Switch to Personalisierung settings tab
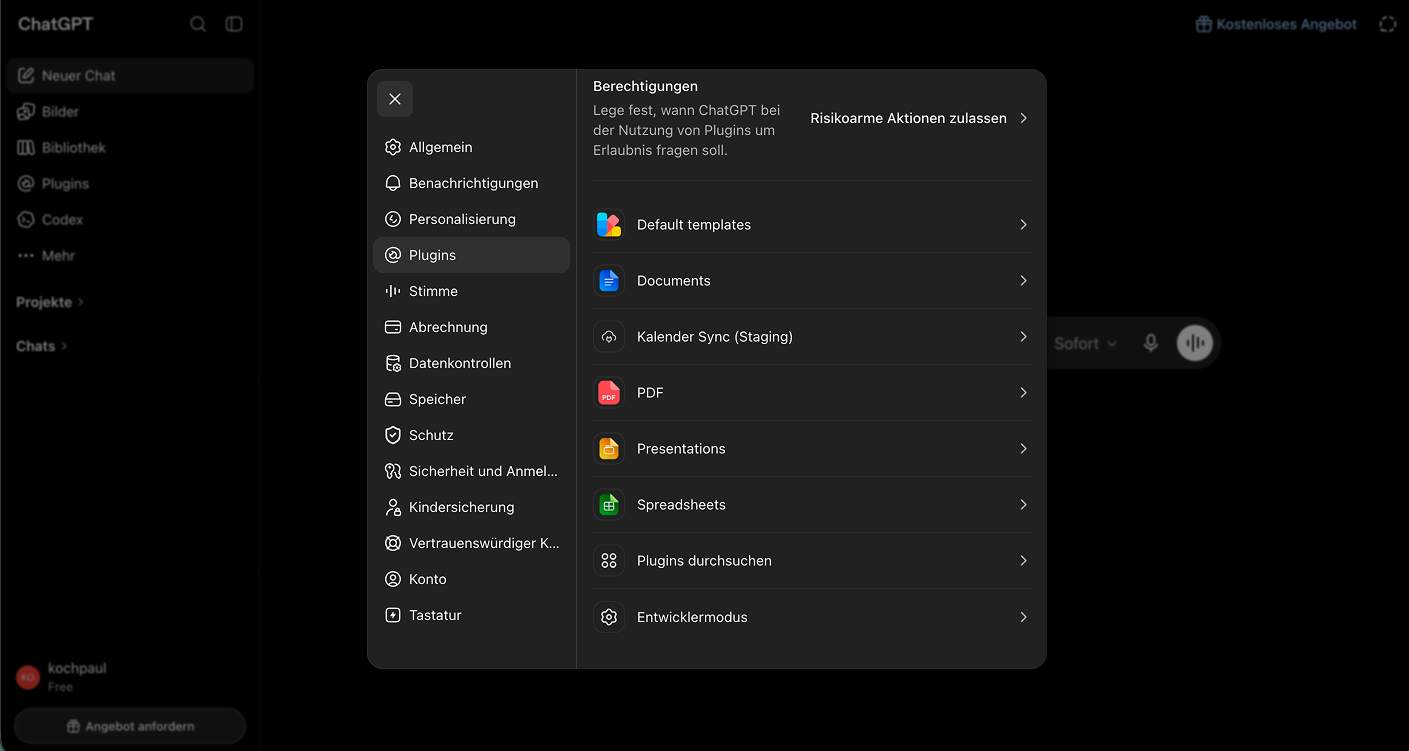The height and width of the screenshot is (751, 1409). click(x=471, y=219)
